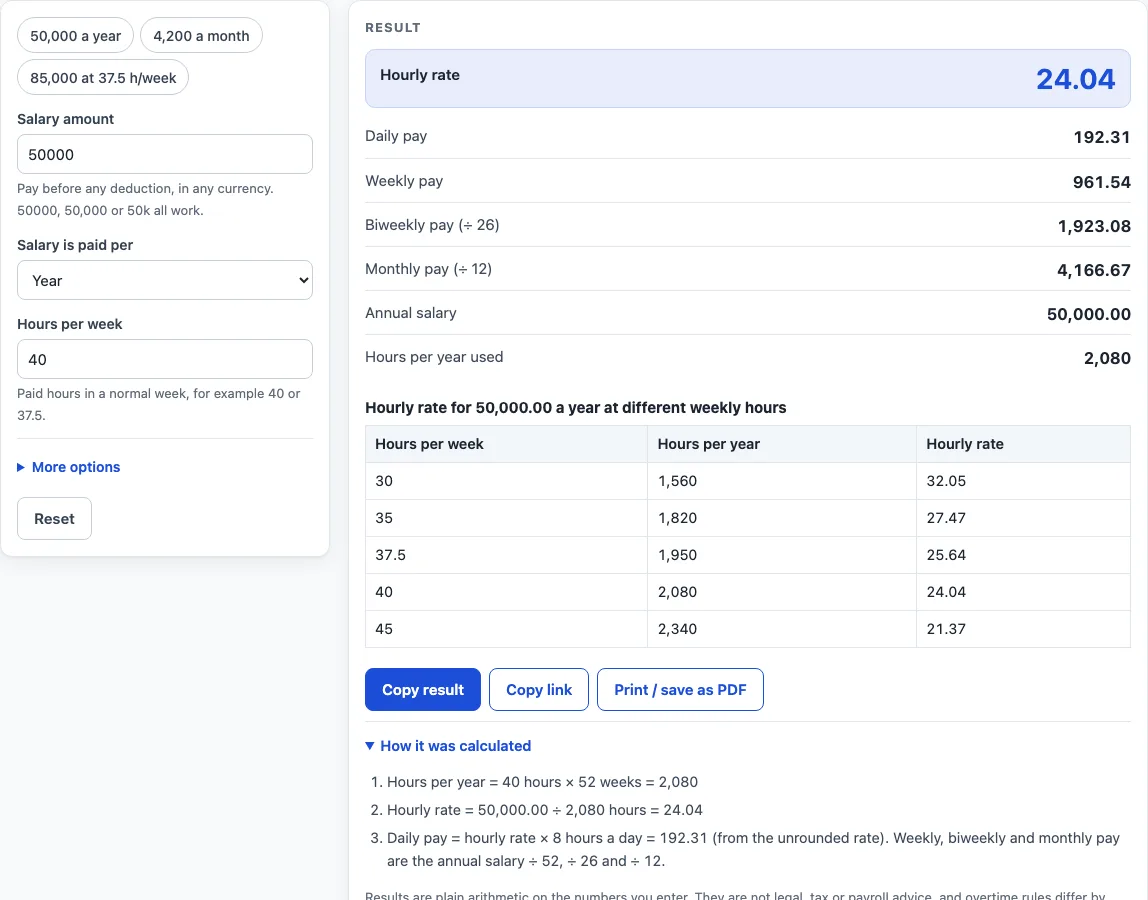Select the Weekly pay value 961.54

click(1102, 182)
